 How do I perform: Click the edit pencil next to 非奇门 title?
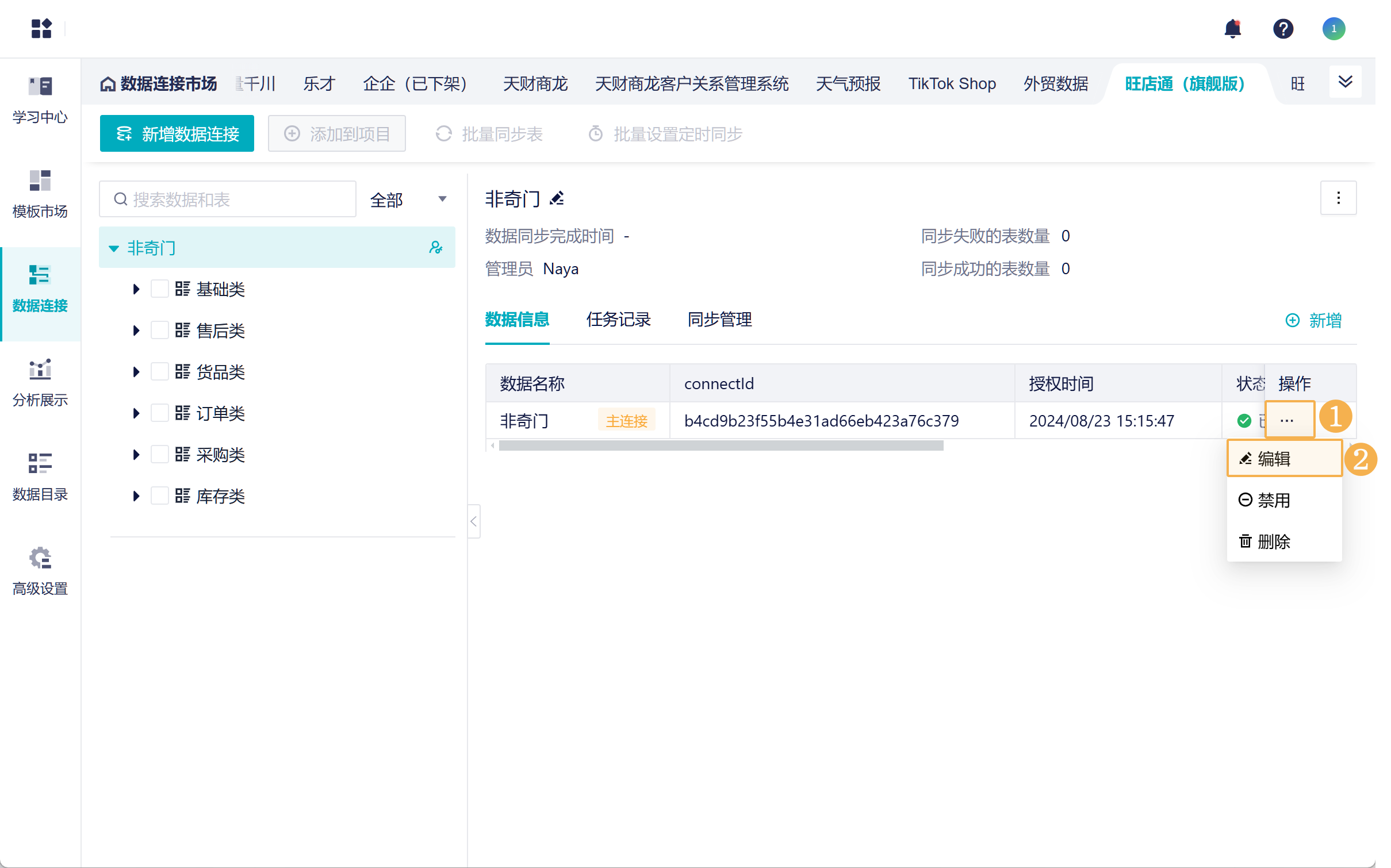click(x=557, y=199)
